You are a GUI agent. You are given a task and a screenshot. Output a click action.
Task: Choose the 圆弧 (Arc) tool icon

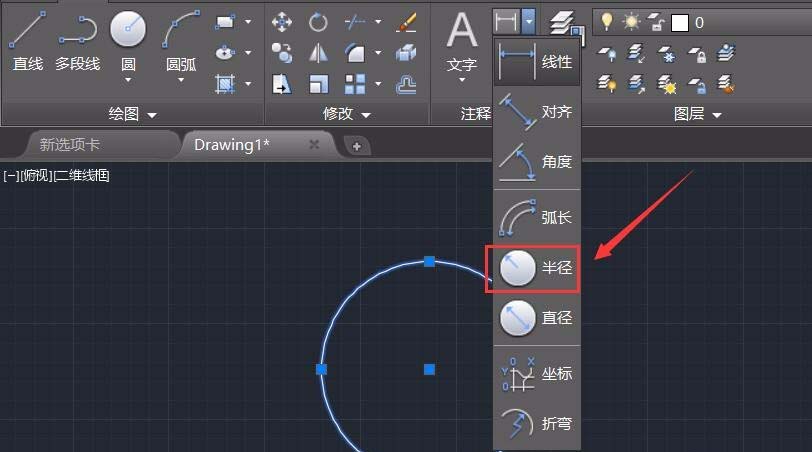point(181,29)
